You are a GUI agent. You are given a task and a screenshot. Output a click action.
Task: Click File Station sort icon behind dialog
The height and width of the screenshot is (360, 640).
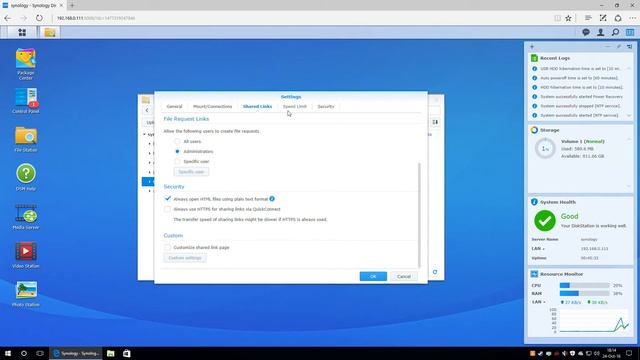point(435,122)
